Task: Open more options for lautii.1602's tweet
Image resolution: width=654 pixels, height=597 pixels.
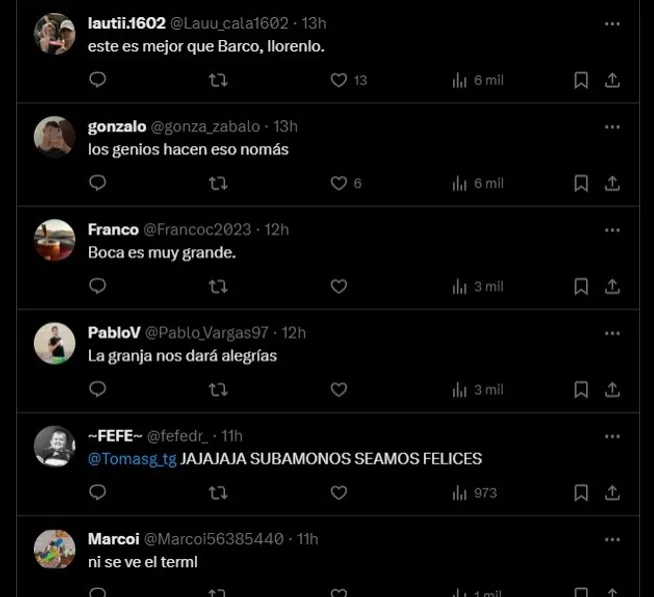Action: [x=612, y=24]
